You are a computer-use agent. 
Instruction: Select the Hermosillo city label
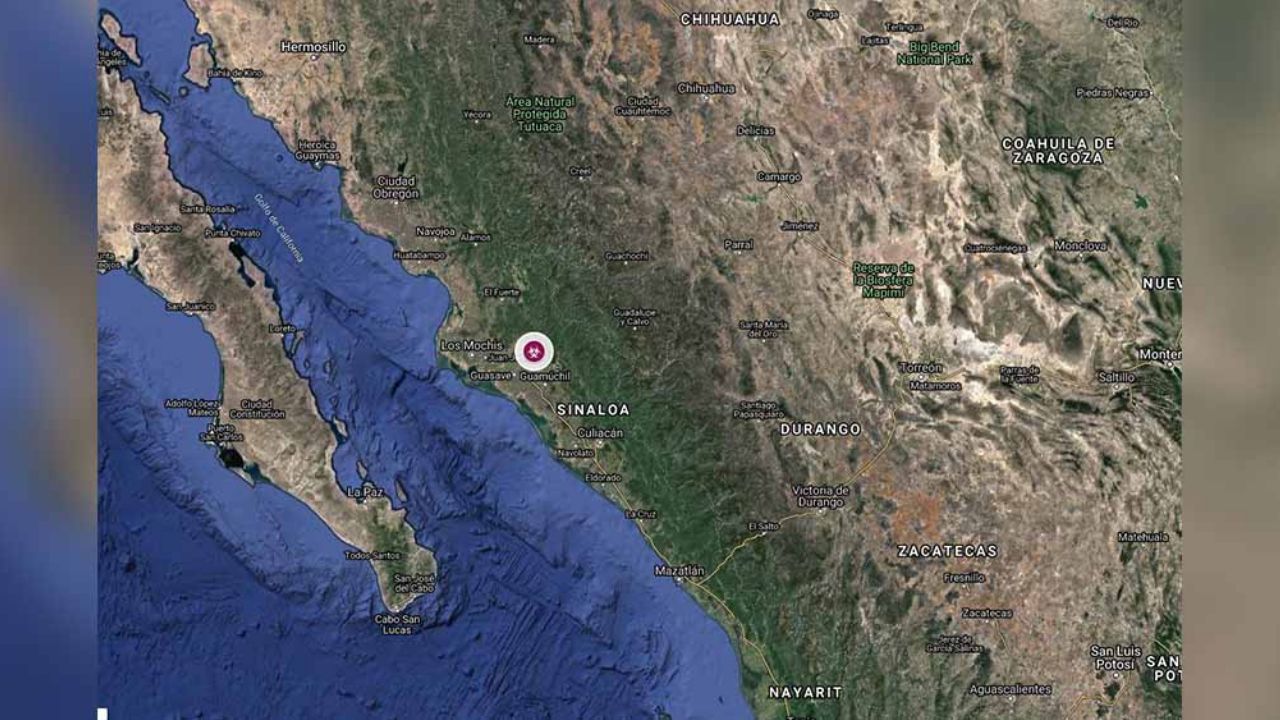click(313, 47)
